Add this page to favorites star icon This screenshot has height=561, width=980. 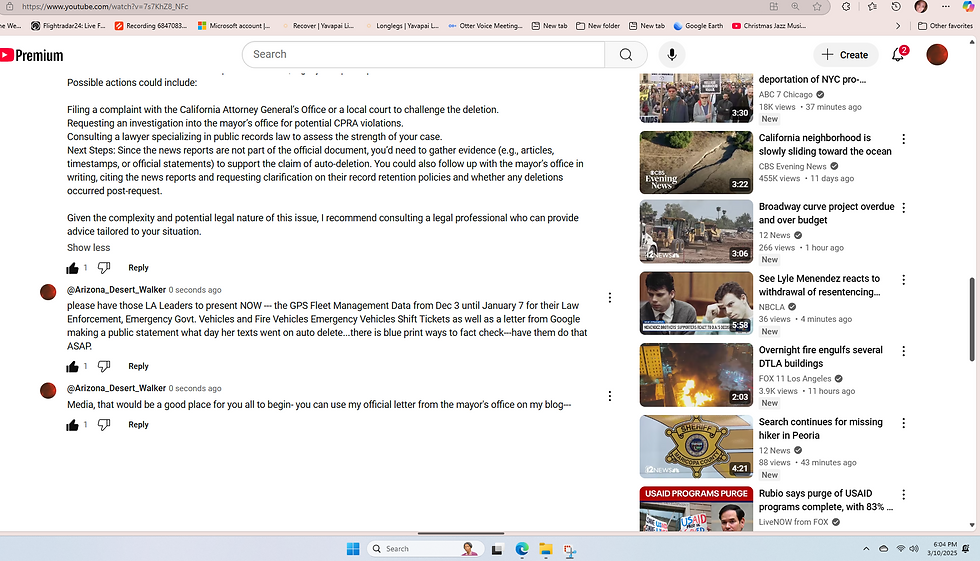[817, 6]
